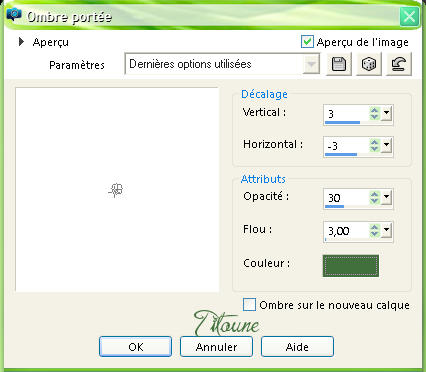This screenshot has height=372, width=426.
Task: Enable Ombre sur le nouveau calque
Action: [249, 305]
